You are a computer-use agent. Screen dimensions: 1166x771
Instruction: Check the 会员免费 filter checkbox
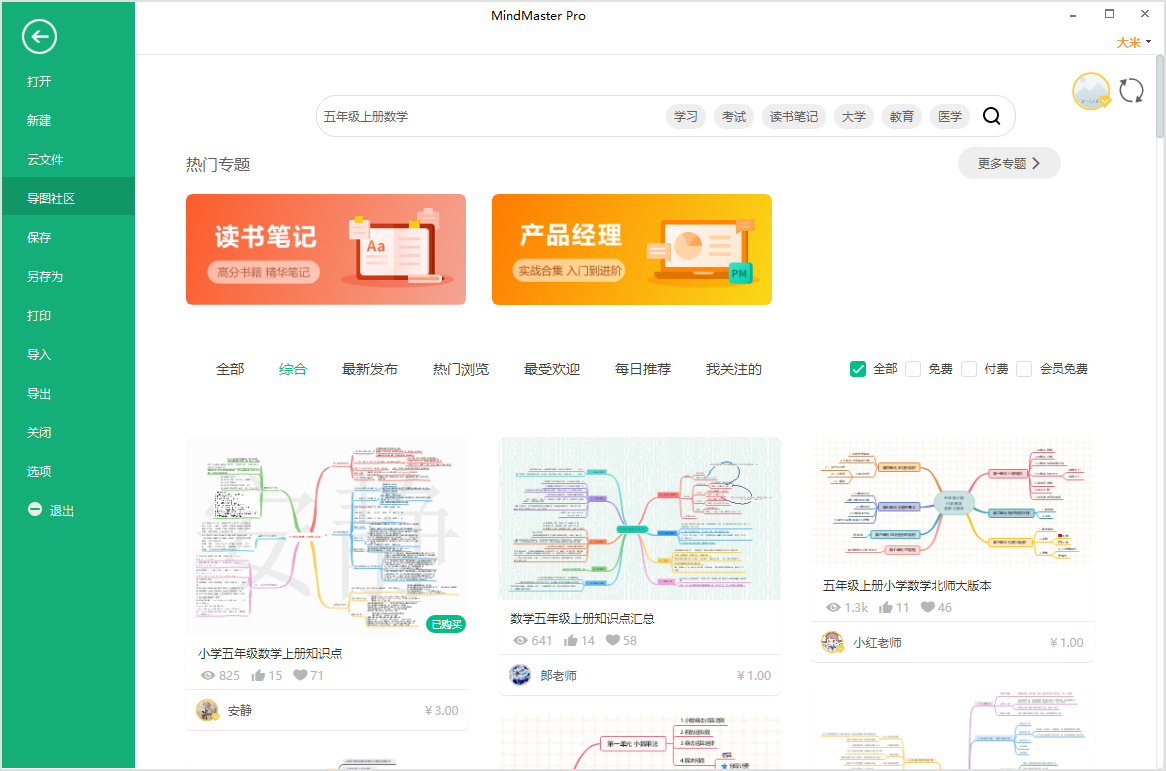(1024, 369)
